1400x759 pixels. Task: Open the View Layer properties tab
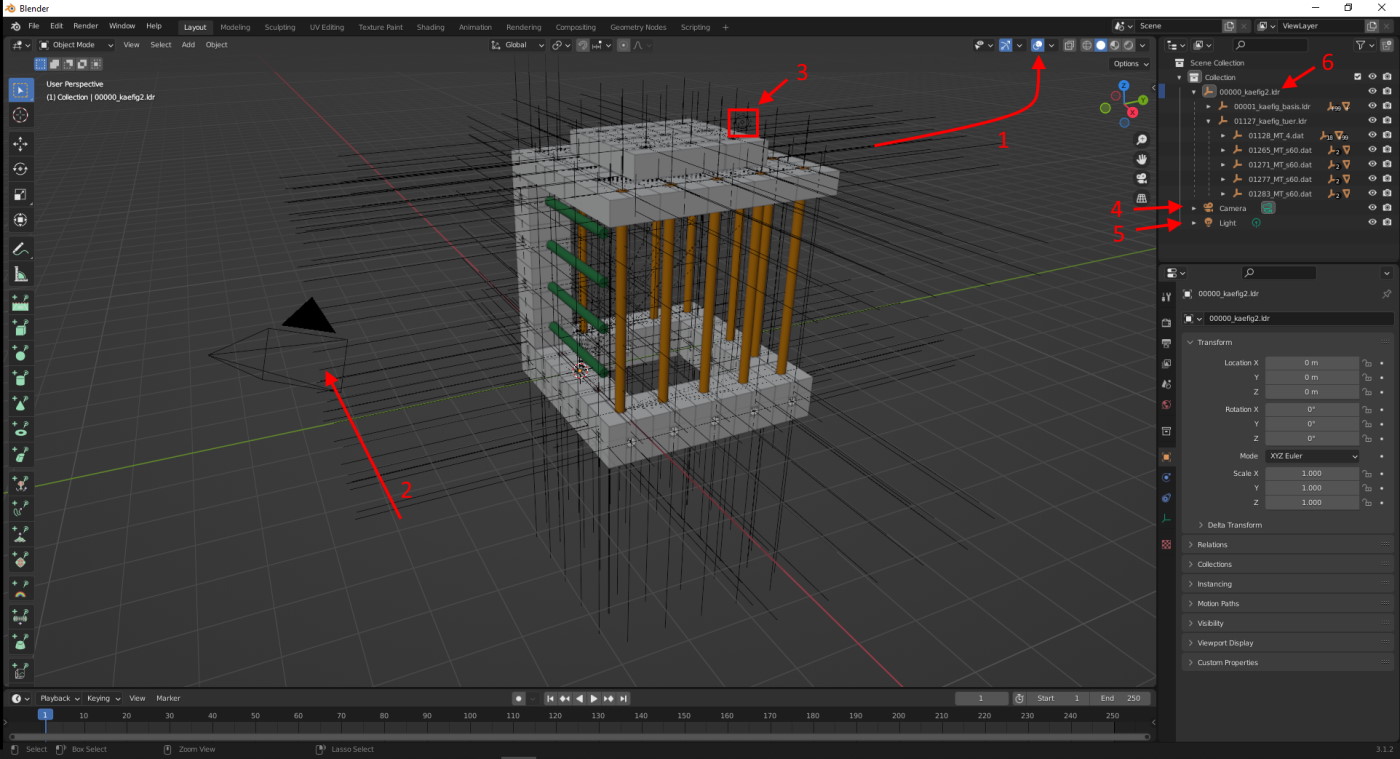coord(1166,363)
